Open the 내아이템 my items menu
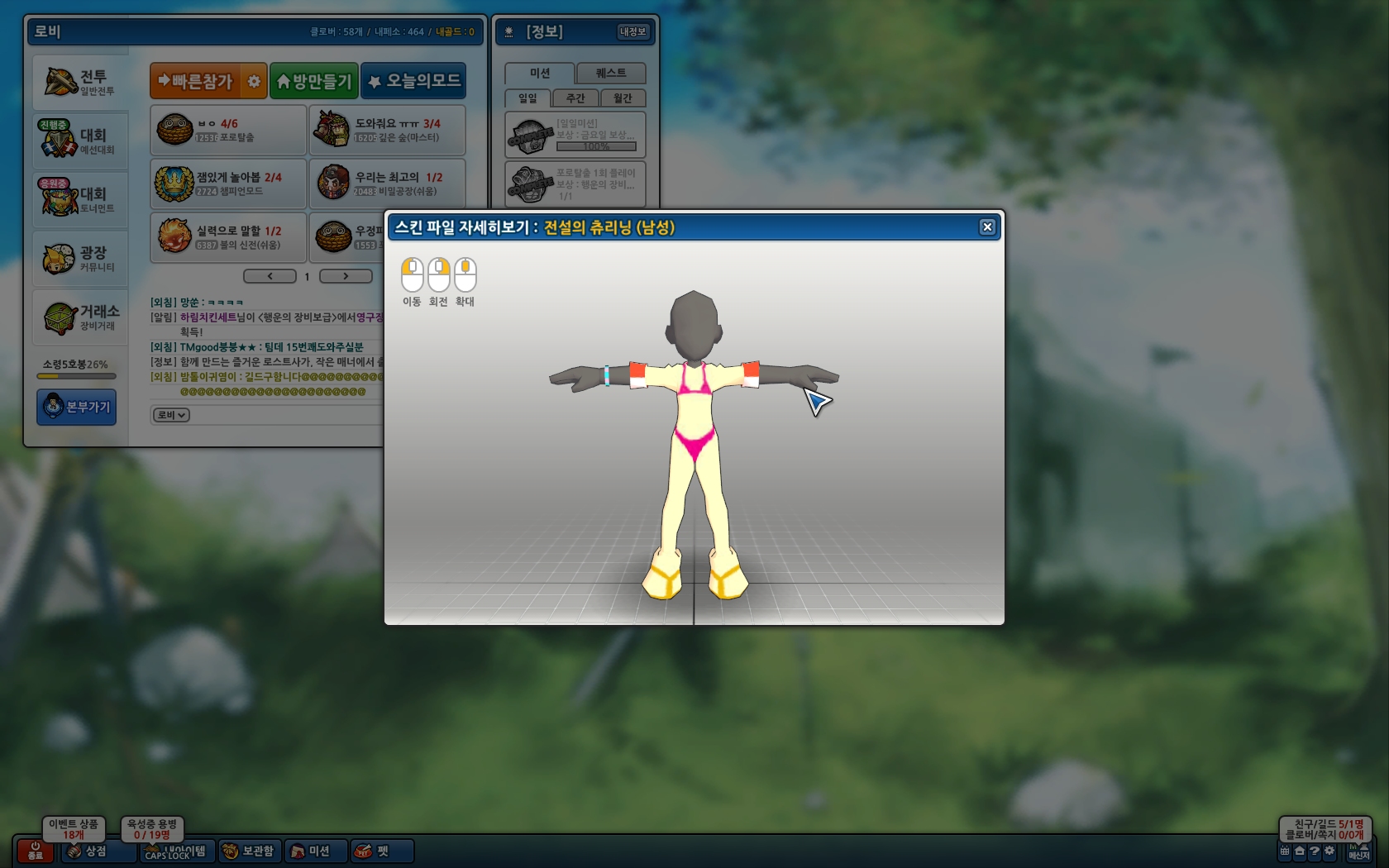This screenshot has height=868, width=1389. click(177, 851)
